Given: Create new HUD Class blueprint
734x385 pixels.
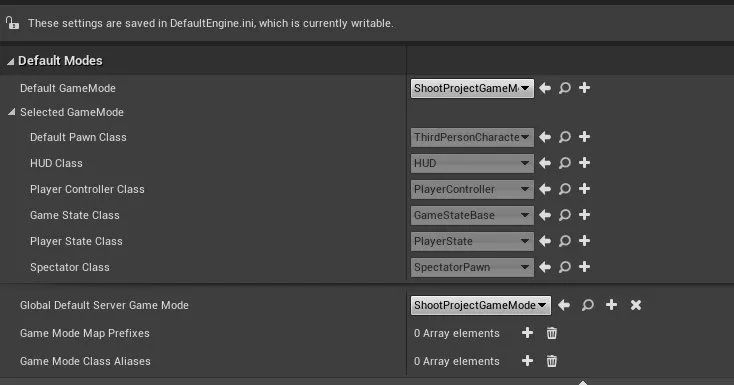Looking at the screenshot, I should pyautogui.click(x=584, y=163).
